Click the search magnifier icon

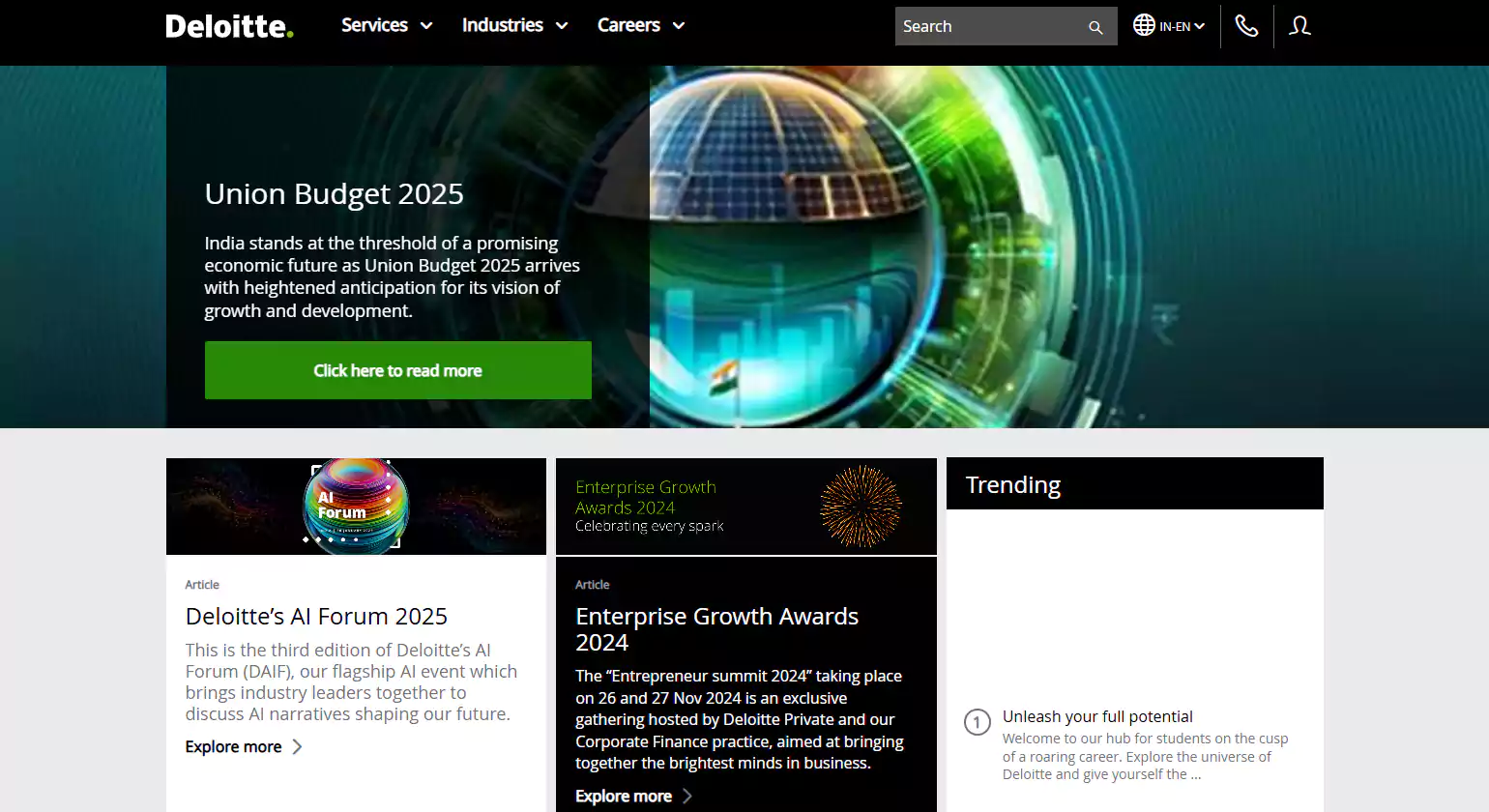[1095, 26]
